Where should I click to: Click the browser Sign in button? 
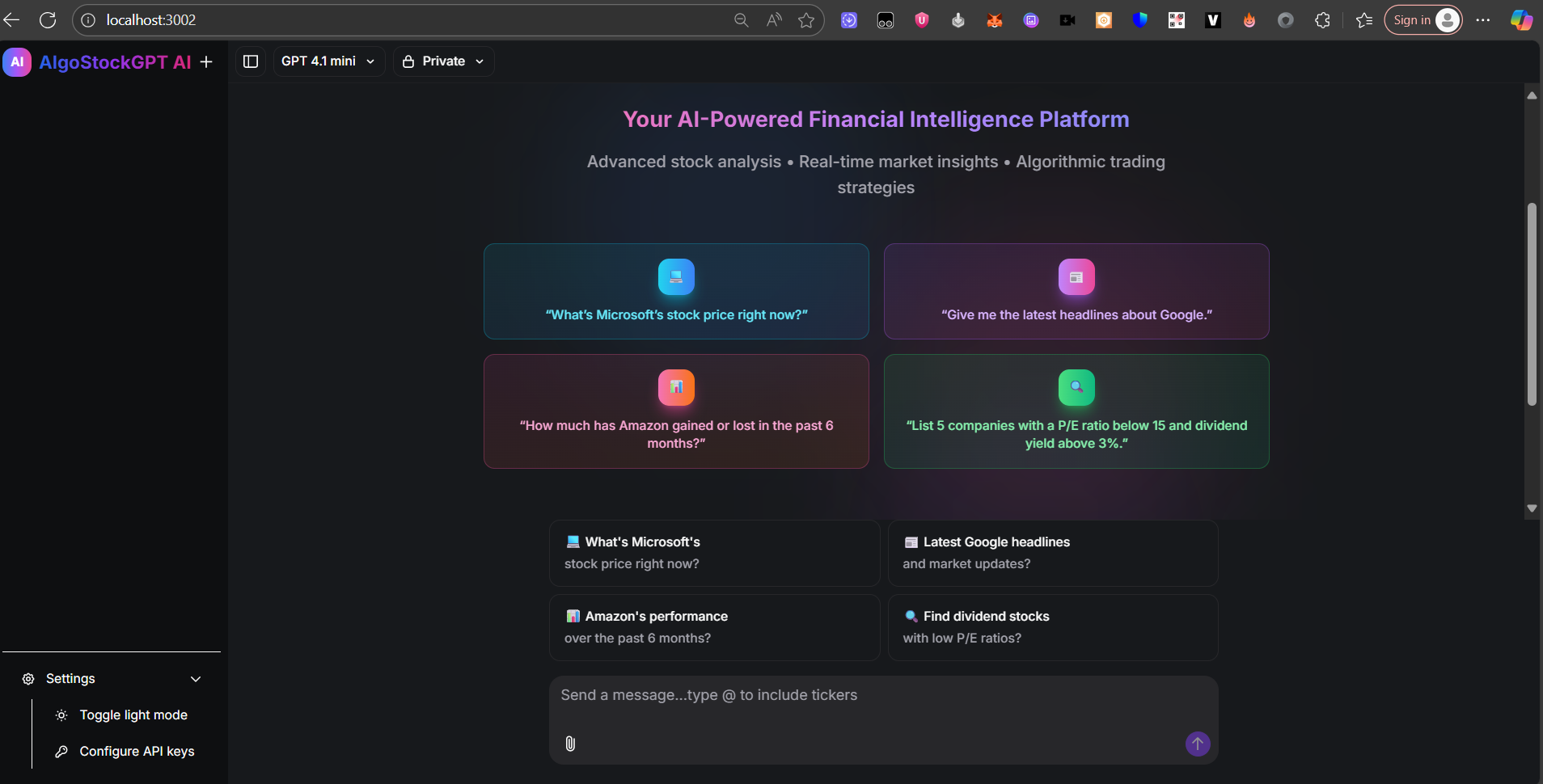click(1423, 20)
